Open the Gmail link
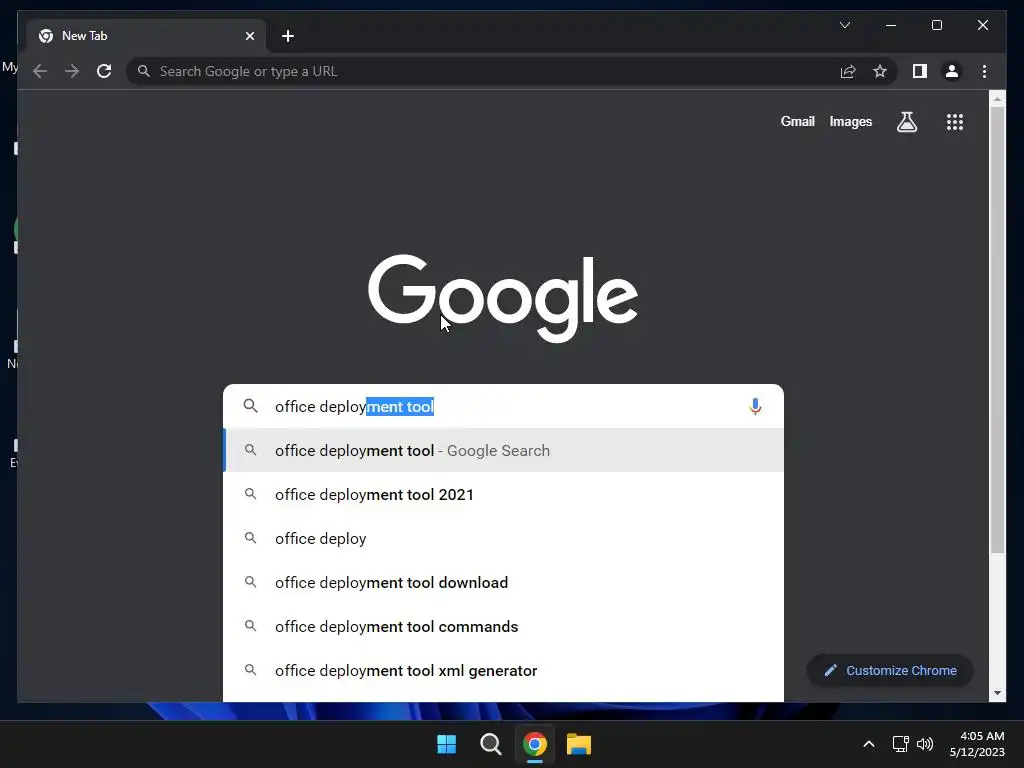1024x768 pixels. pyautogui.click(x=797, y=121)
